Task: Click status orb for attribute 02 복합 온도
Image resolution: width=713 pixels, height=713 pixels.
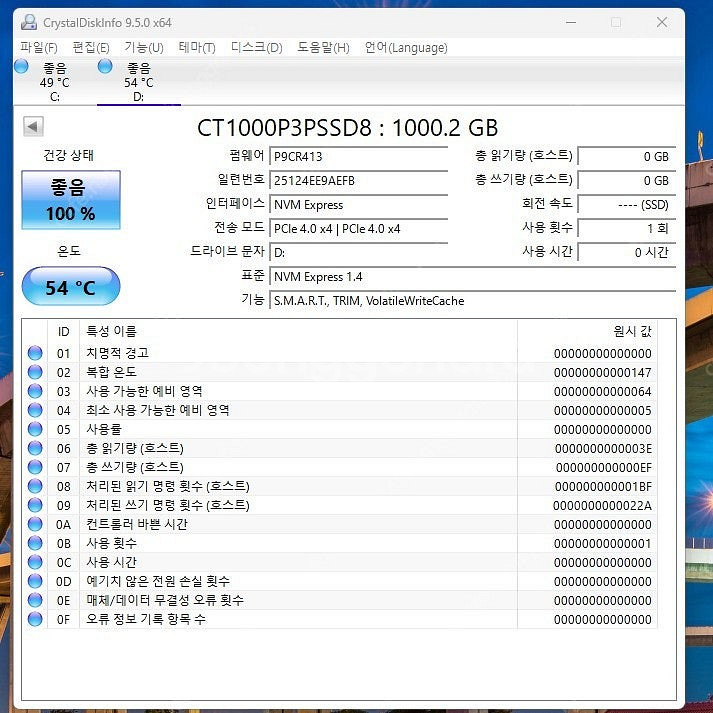Action: pyautogui.click(x=36, y=372)
